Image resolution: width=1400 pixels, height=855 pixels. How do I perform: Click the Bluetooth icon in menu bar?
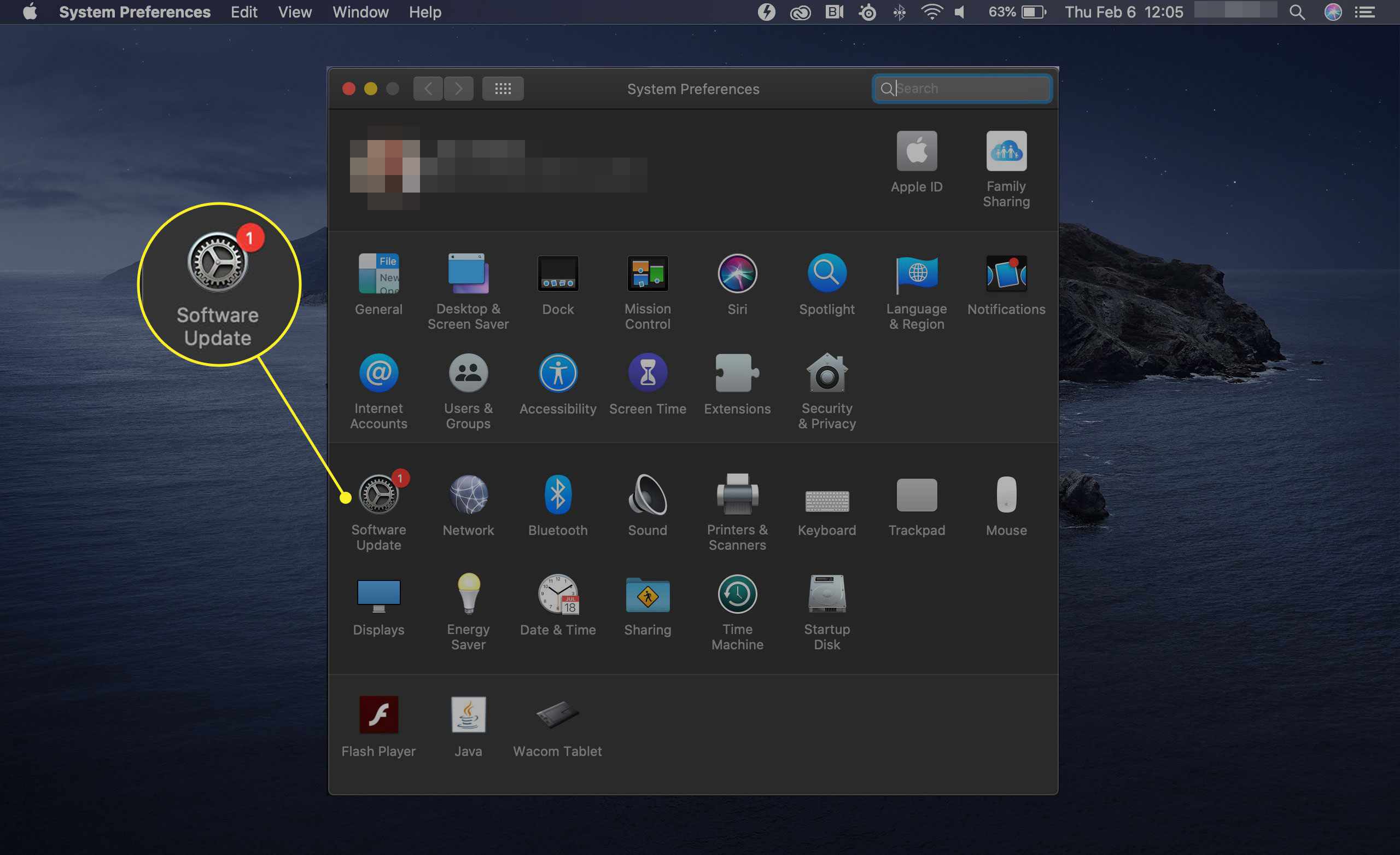(x=899, y=12)
